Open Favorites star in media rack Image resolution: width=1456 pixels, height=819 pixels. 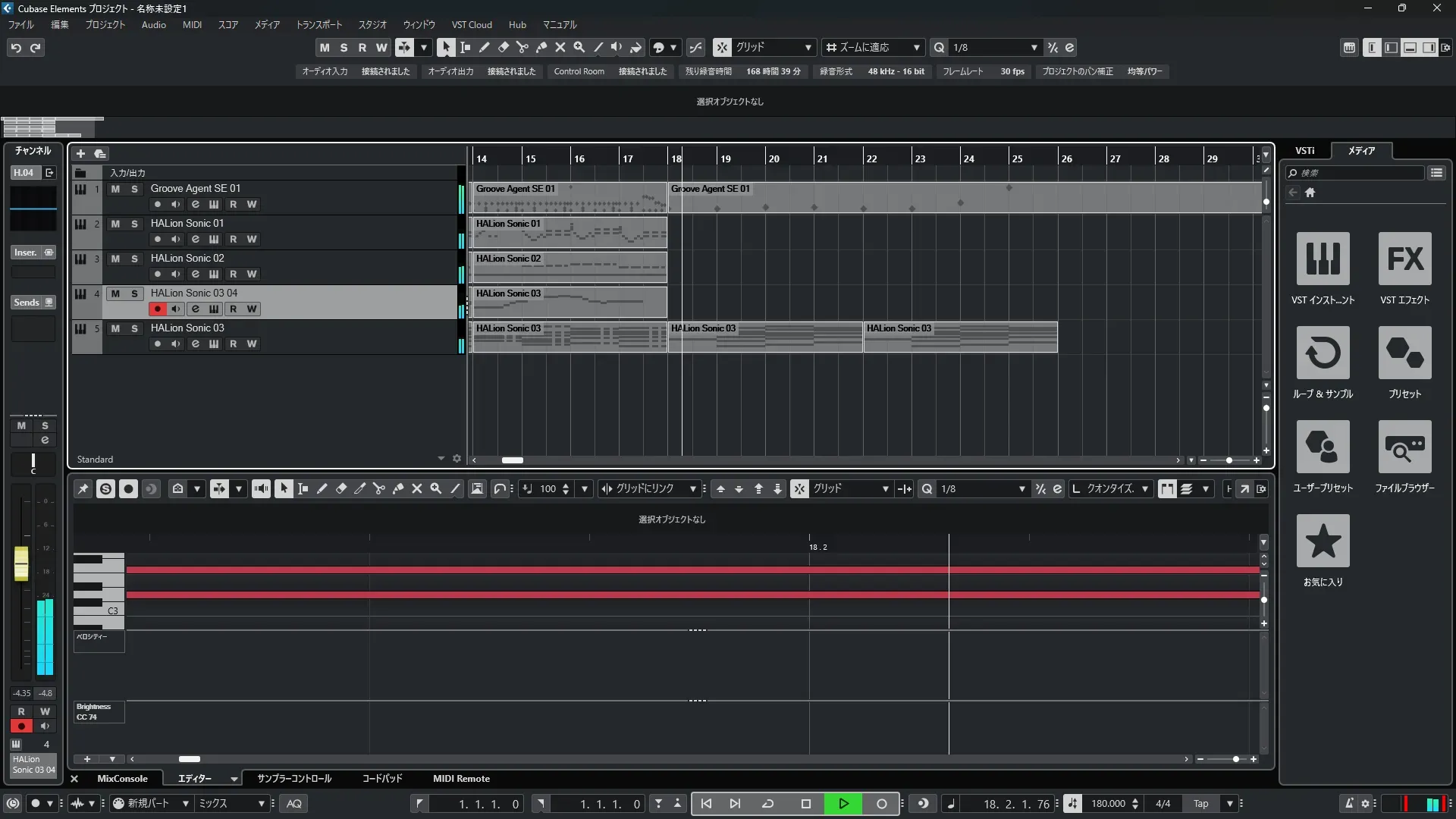click(x=1323, y=541)
